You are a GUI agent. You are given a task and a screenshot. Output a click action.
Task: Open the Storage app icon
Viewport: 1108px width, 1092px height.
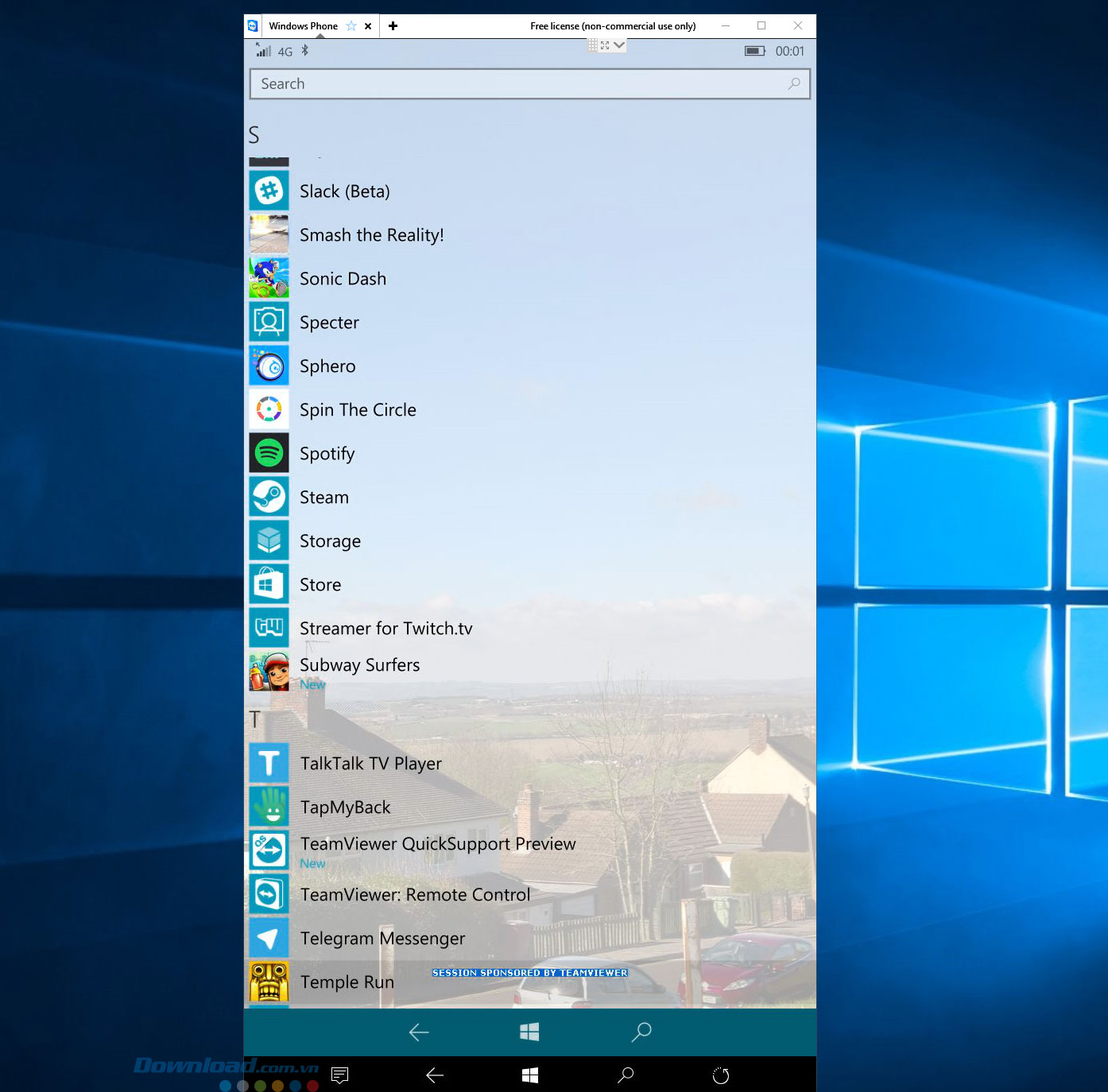click(269, 540)
